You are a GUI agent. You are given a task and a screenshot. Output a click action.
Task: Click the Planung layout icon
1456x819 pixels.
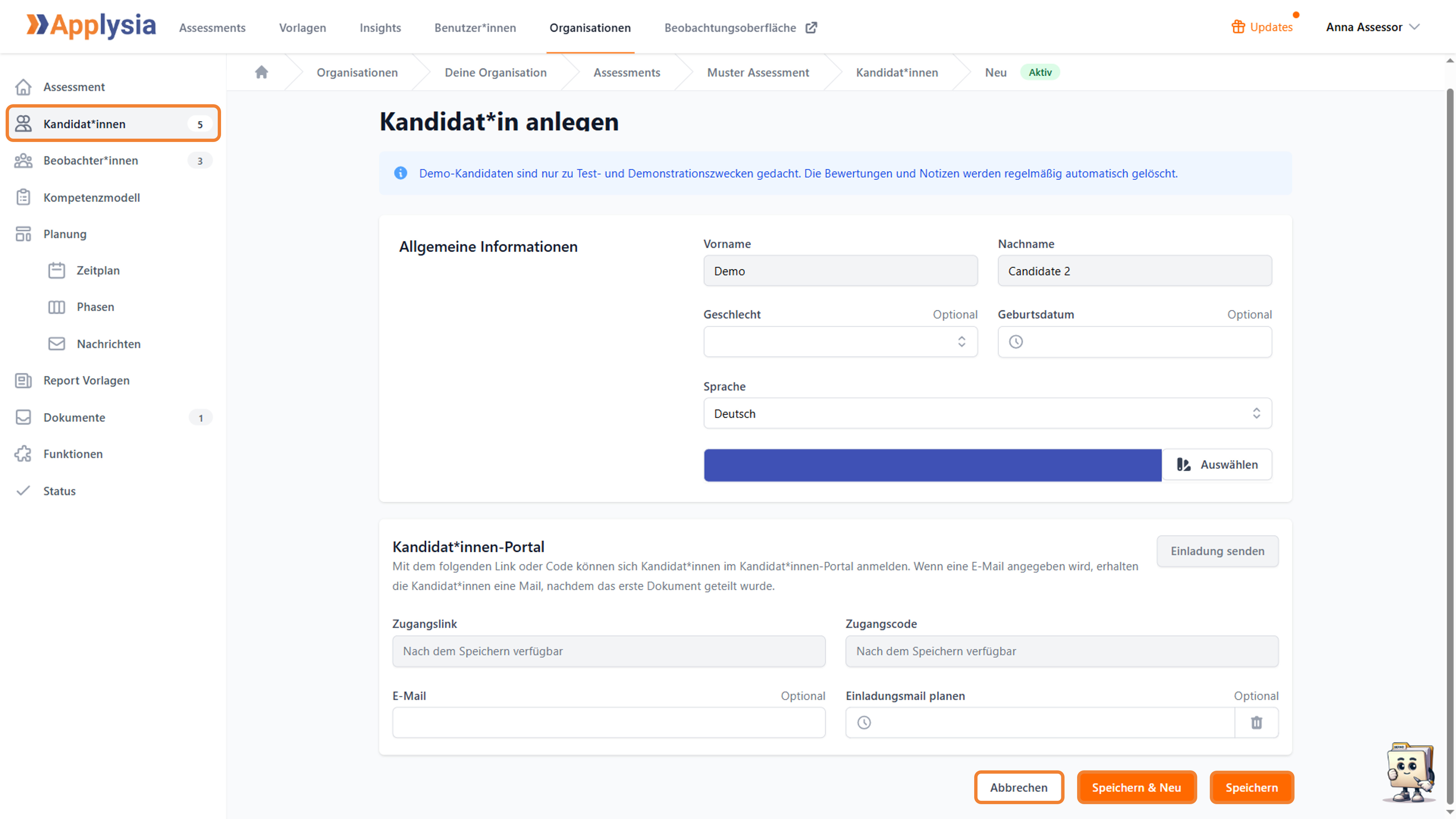click(23, 234)
